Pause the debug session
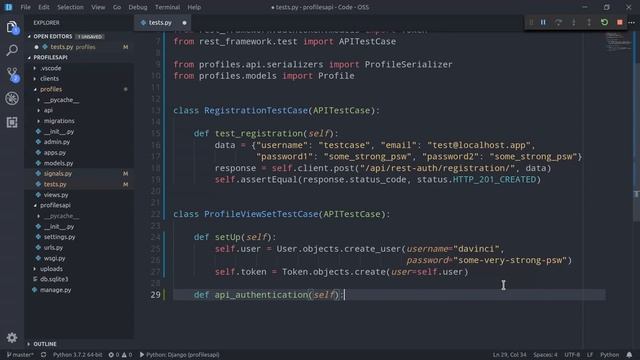 click(543, 22)
